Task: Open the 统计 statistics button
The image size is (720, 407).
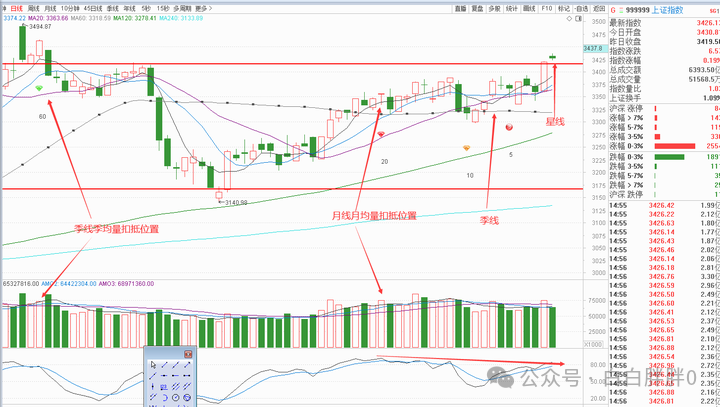Action: 512,9
